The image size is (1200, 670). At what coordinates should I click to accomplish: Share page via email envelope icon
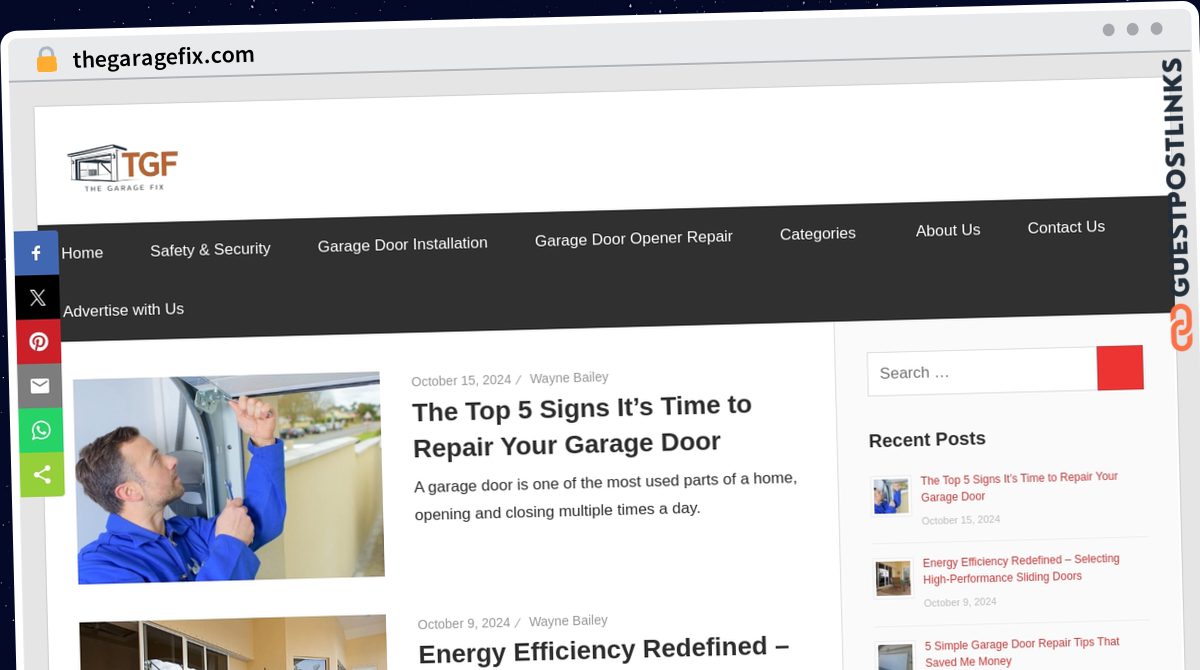[x=39, y=386]
